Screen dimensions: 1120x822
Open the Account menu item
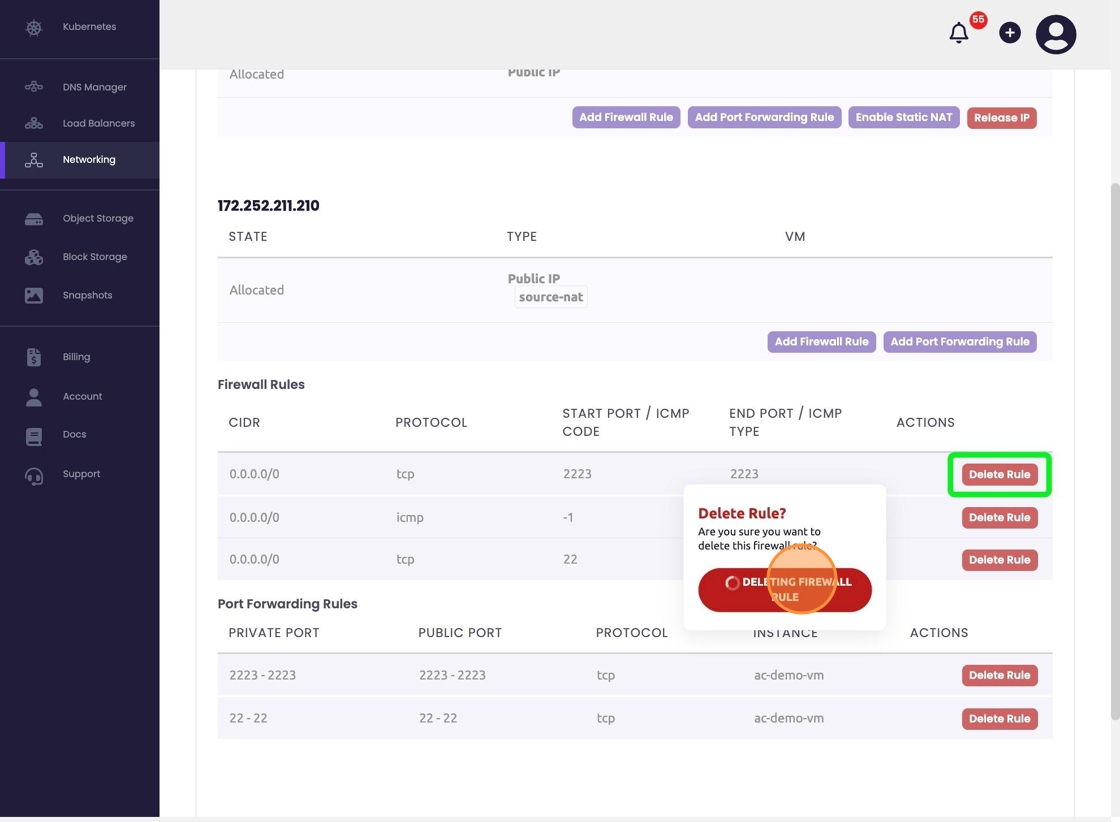click(82, 397)
